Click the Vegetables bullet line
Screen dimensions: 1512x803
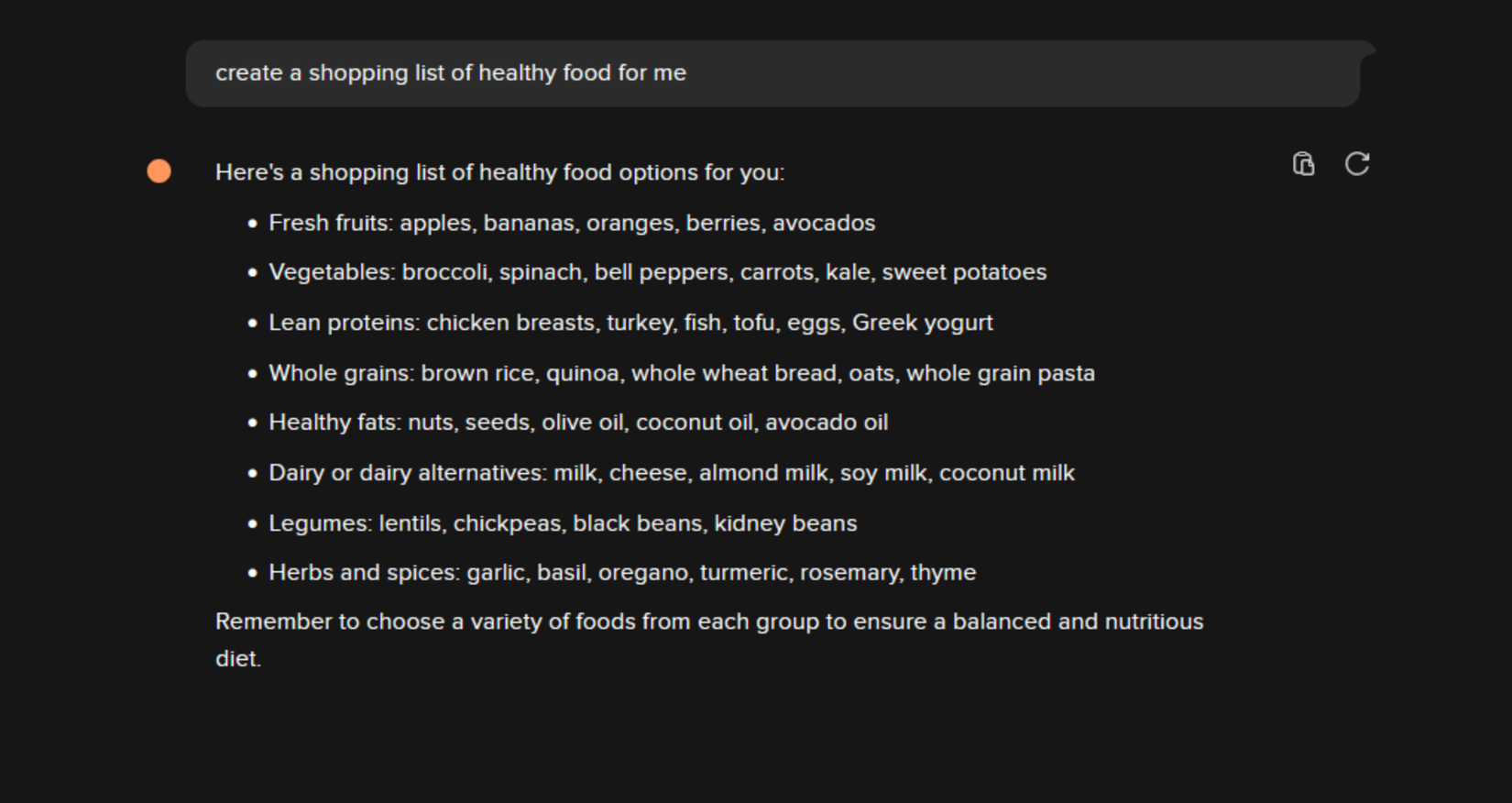click(657, 272)
